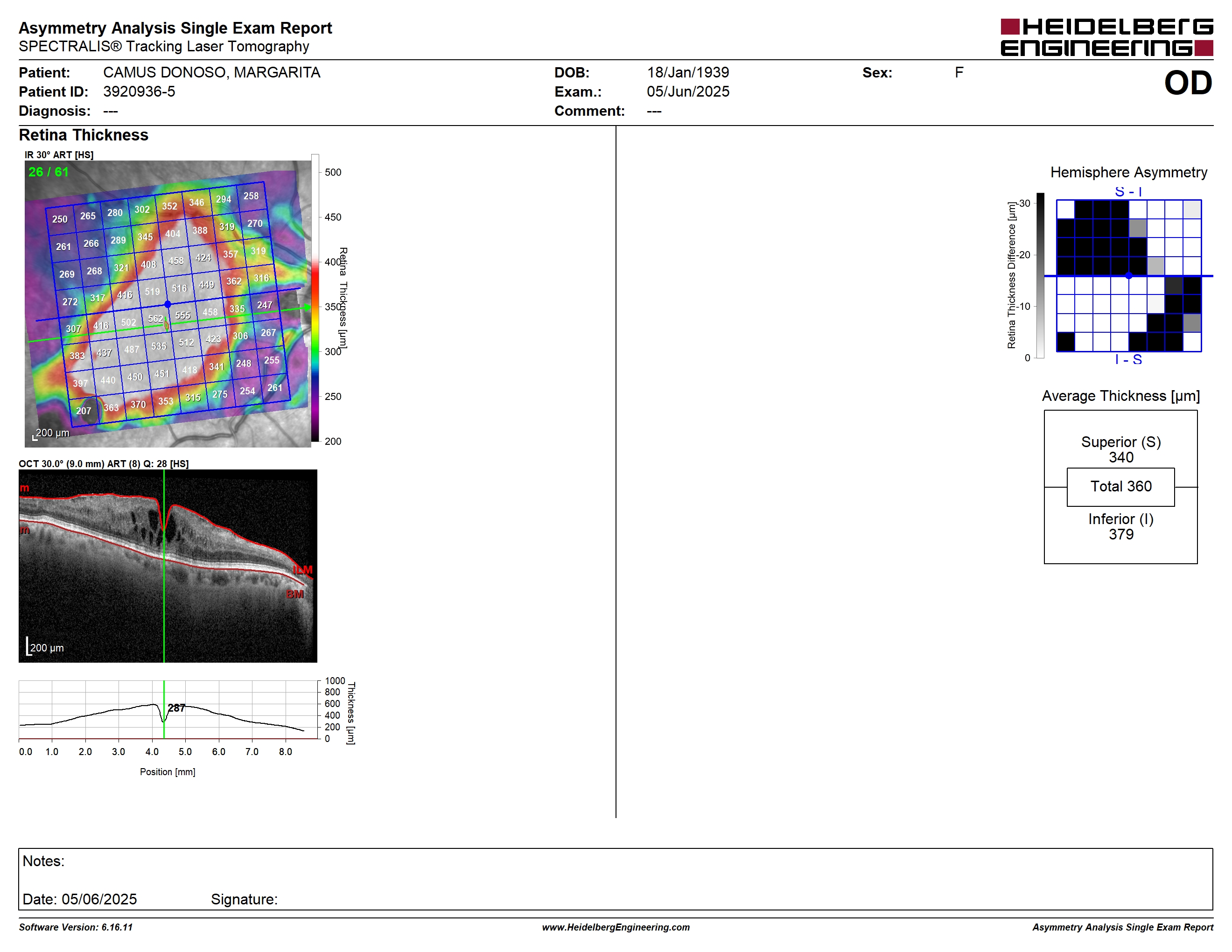Click the OCT 30.0° (9.0 mm) ART label
This screenshot has height=952, width=1232.
104,464
